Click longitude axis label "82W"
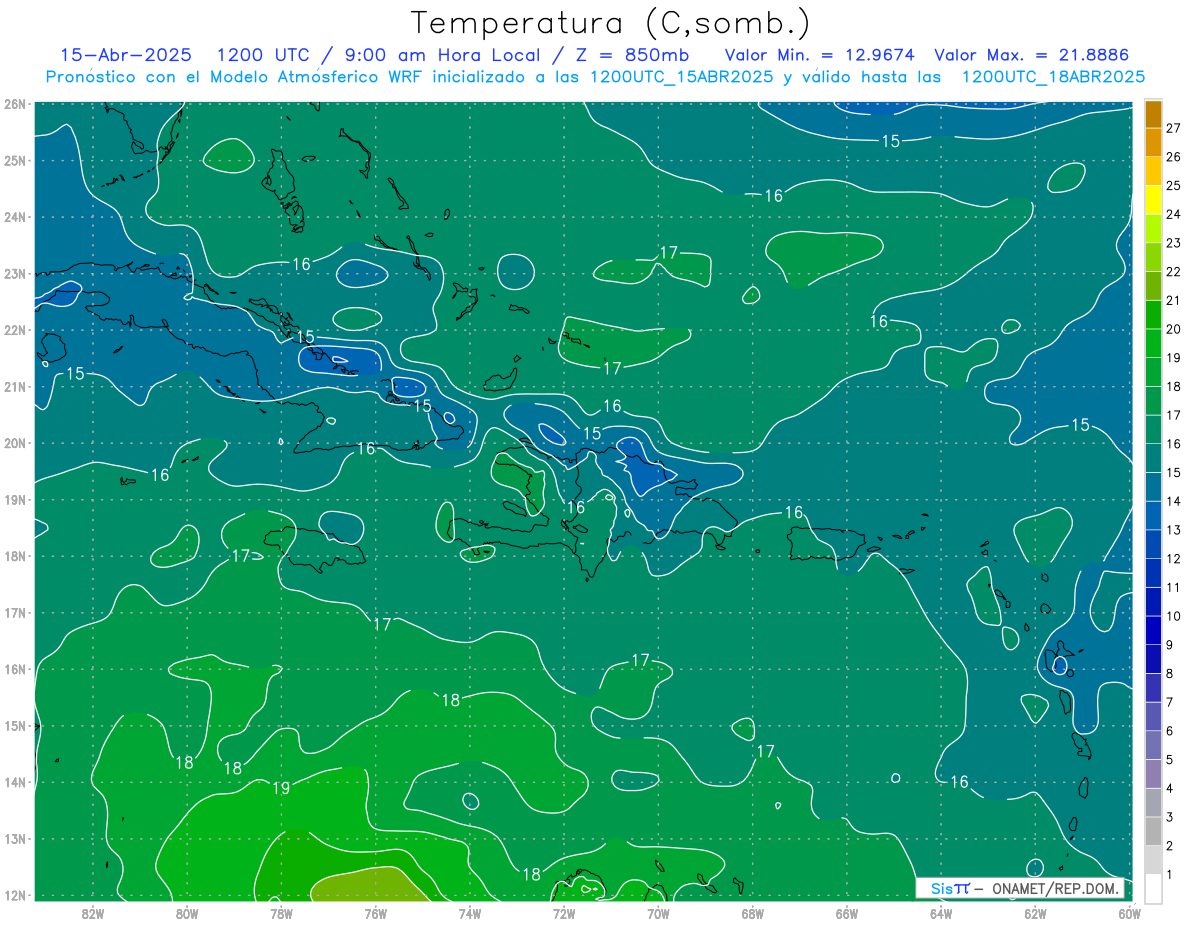This screenshot has width=1200, height=927. coord(92,913)
